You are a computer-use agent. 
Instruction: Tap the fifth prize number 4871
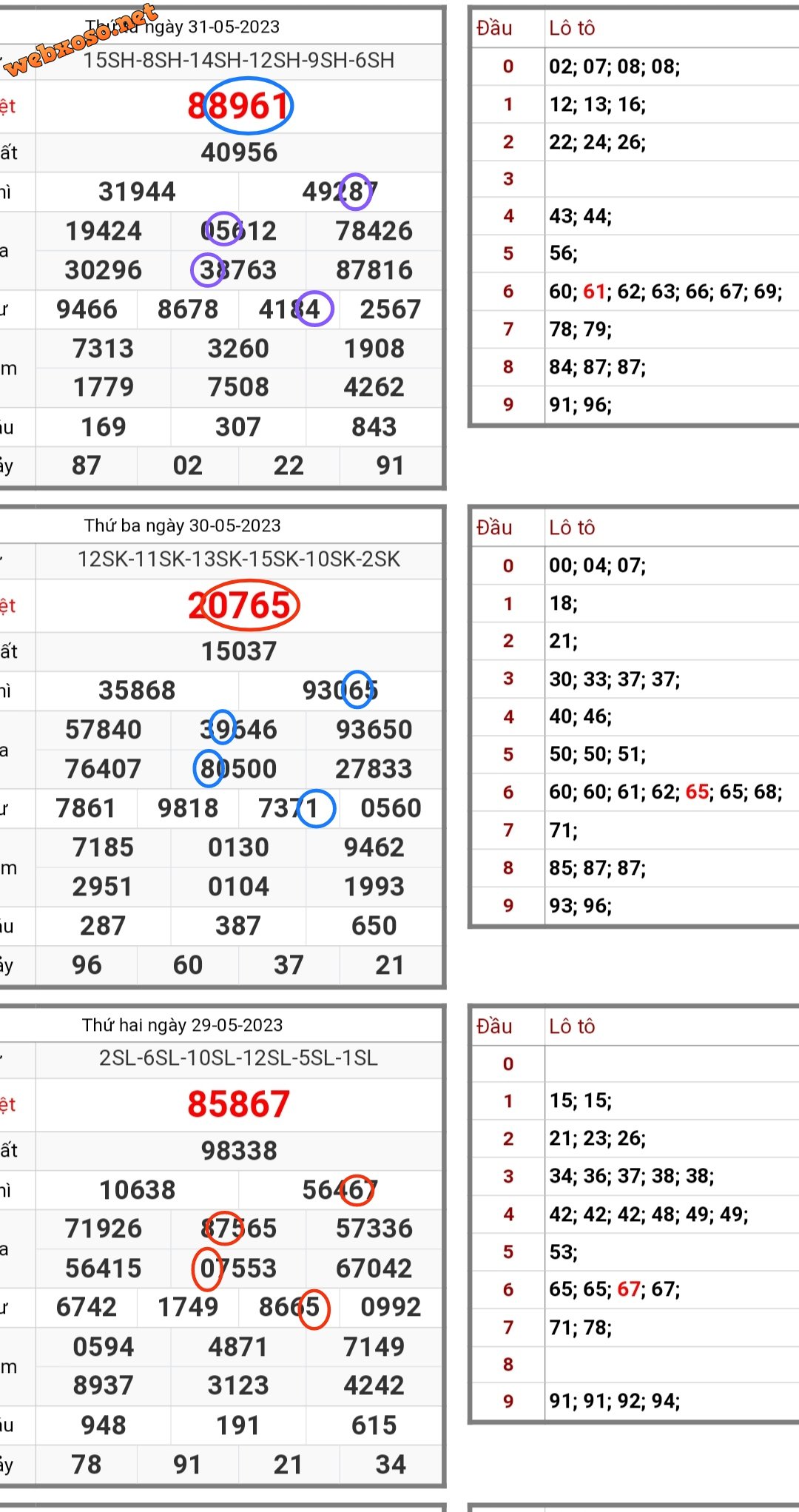[238, 1347]
